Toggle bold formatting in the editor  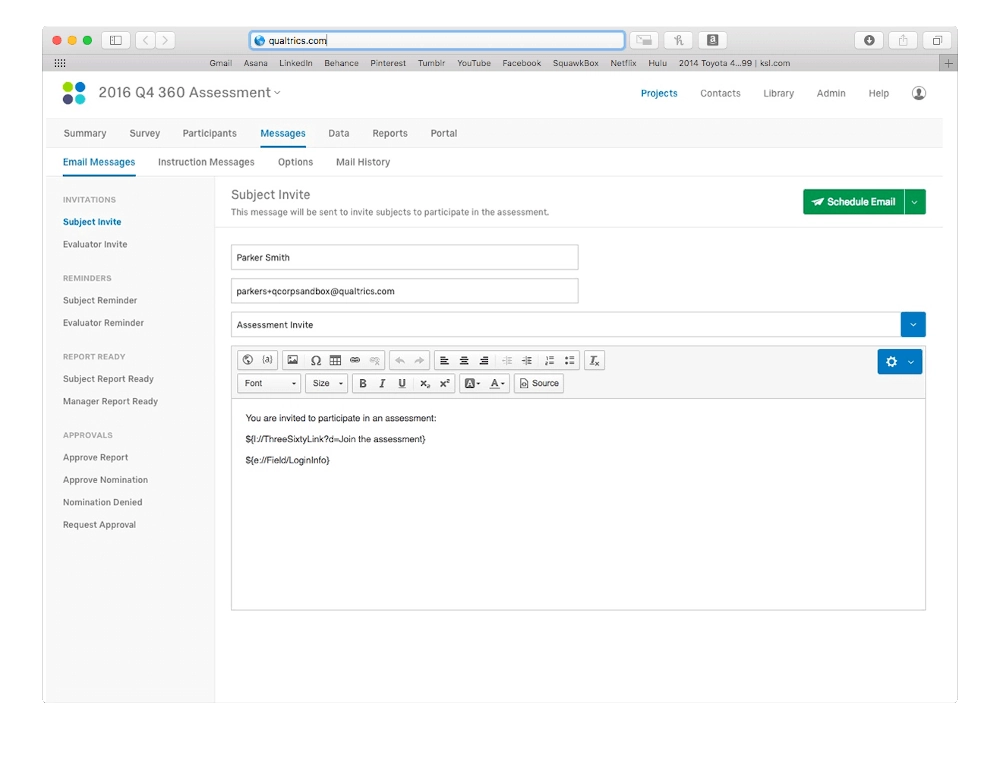pyautogui.click(x=363, y=383)
